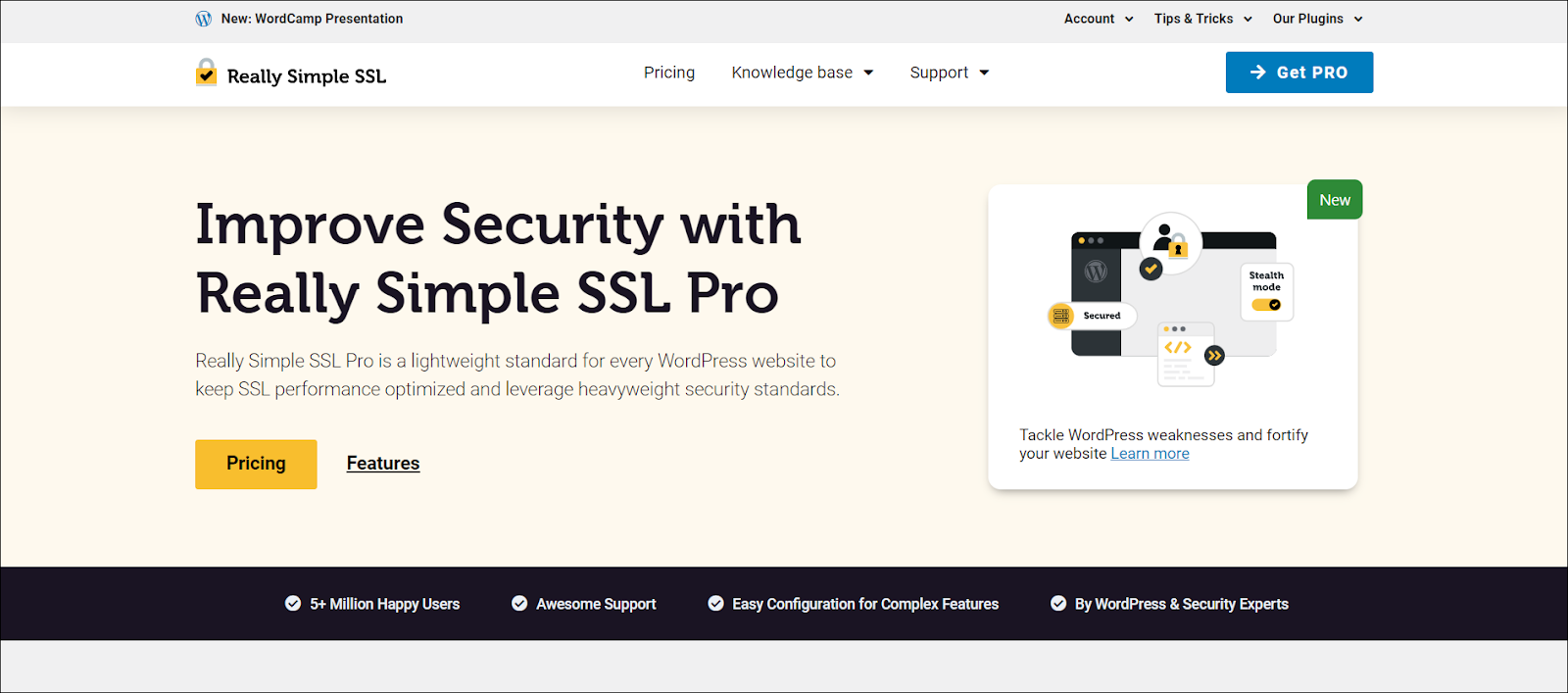Click checkmark beside By WordPress & Security Experts

(1058, 604)
